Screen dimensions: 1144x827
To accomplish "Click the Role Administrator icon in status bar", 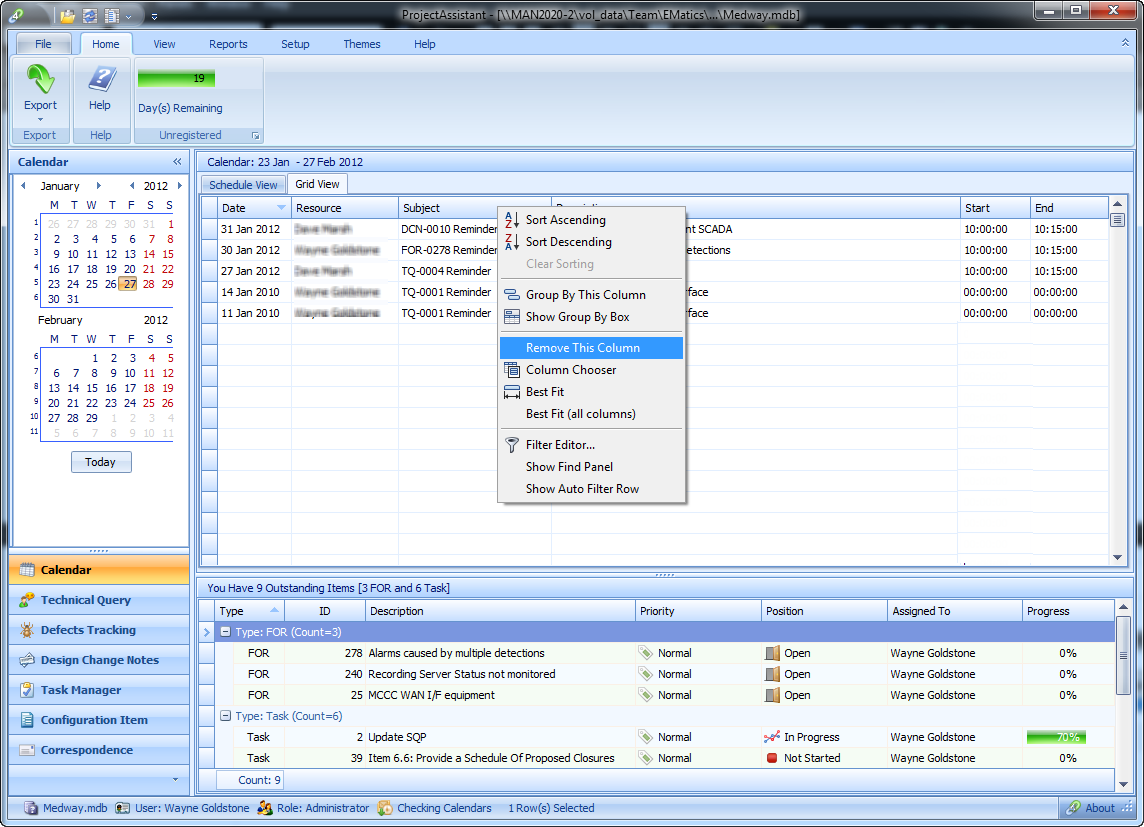I will tap(265, 808).
